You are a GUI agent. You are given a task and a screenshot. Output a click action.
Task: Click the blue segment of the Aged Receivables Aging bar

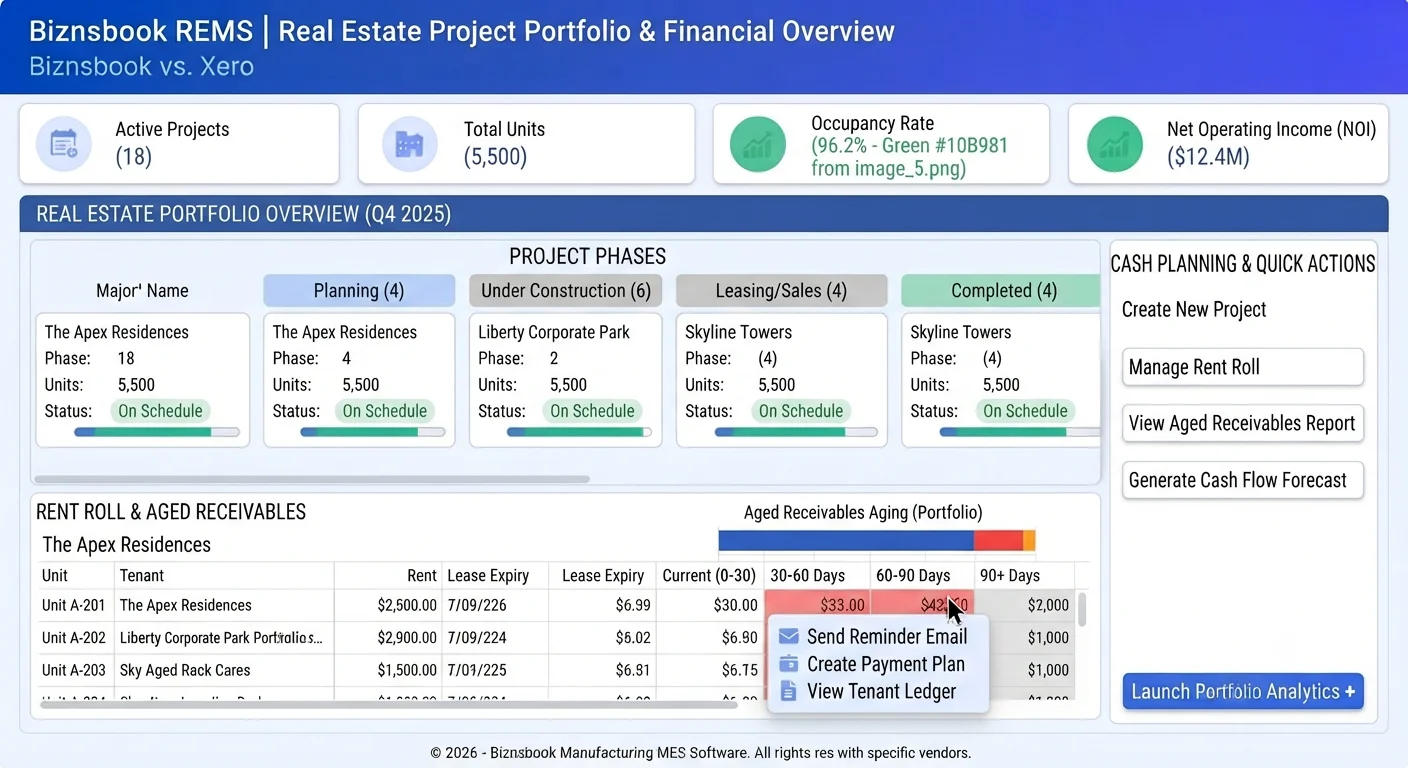click(x=846, y=540)
